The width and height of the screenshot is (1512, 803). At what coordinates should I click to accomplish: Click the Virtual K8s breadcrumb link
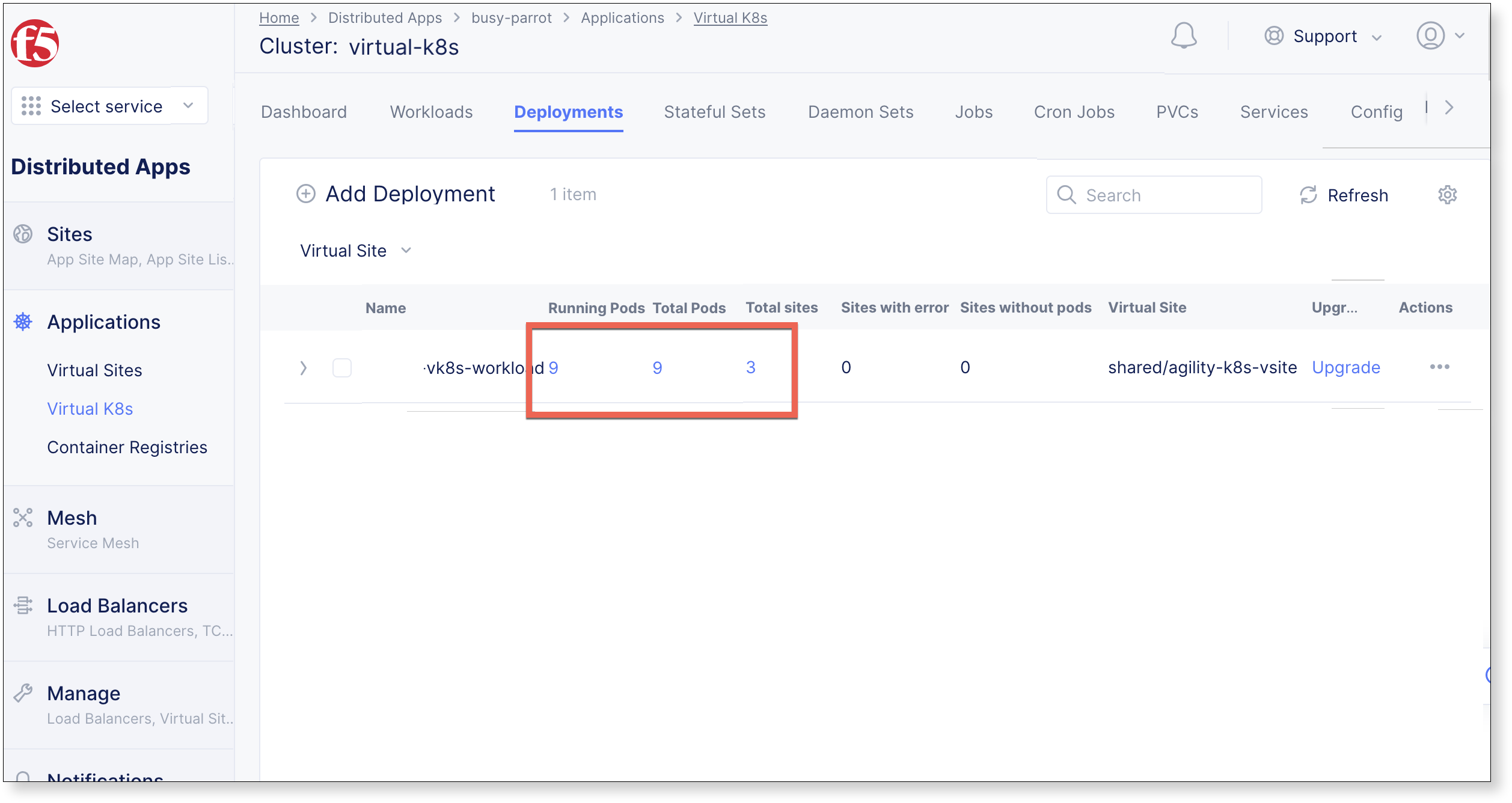click(730, 18)
